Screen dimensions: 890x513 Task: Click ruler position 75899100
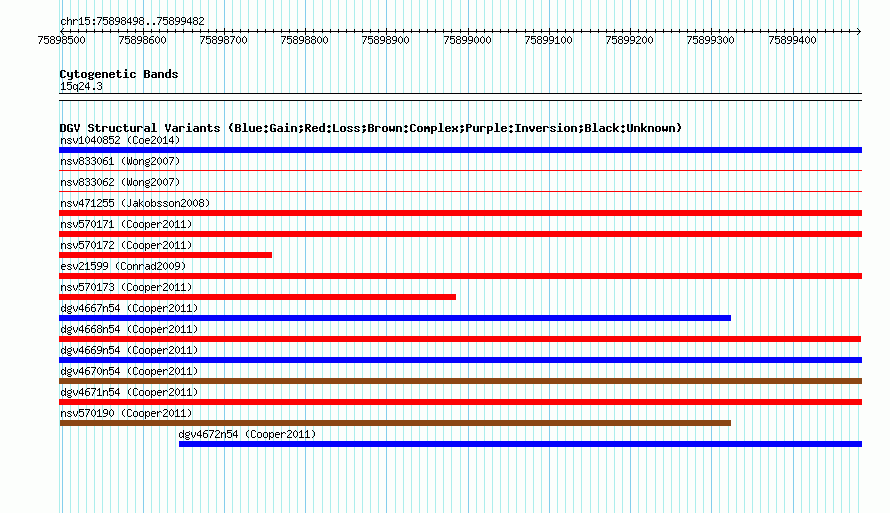click(548, 40)
